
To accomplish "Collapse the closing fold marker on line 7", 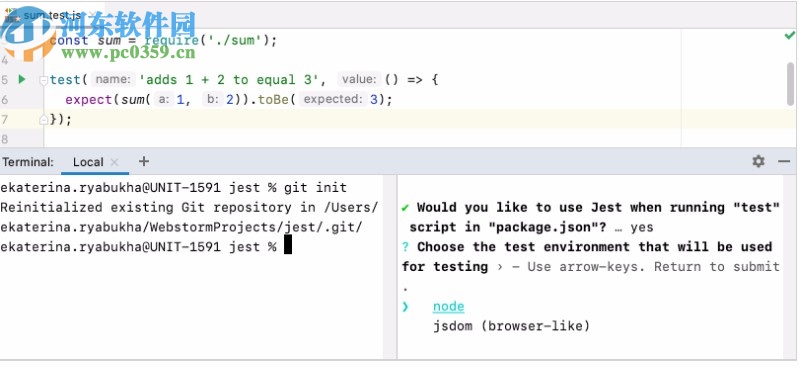I will pyautogui.click(x=44, y=119).
